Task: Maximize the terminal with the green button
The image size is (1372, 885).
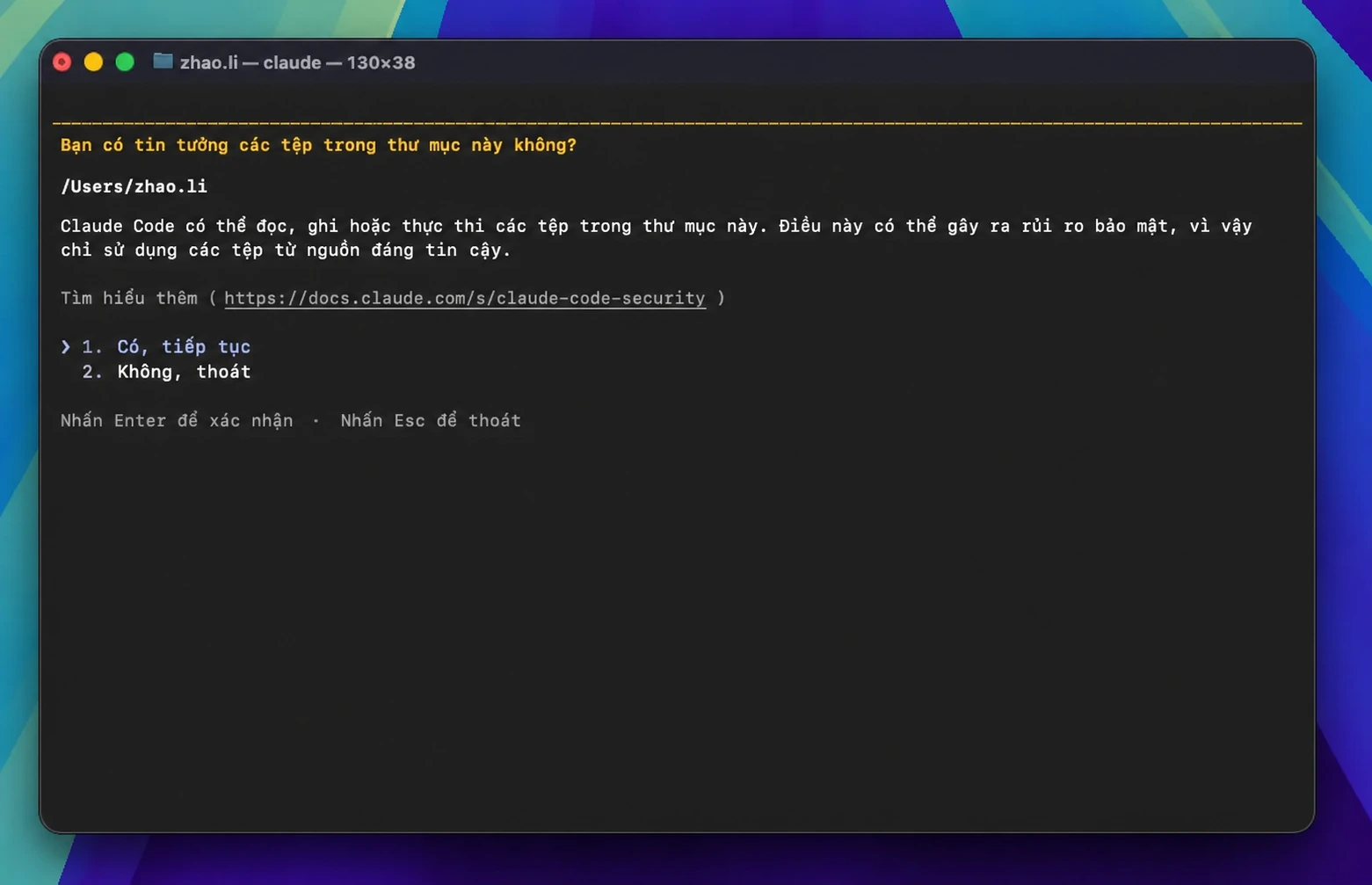Action: pos(125,62)
